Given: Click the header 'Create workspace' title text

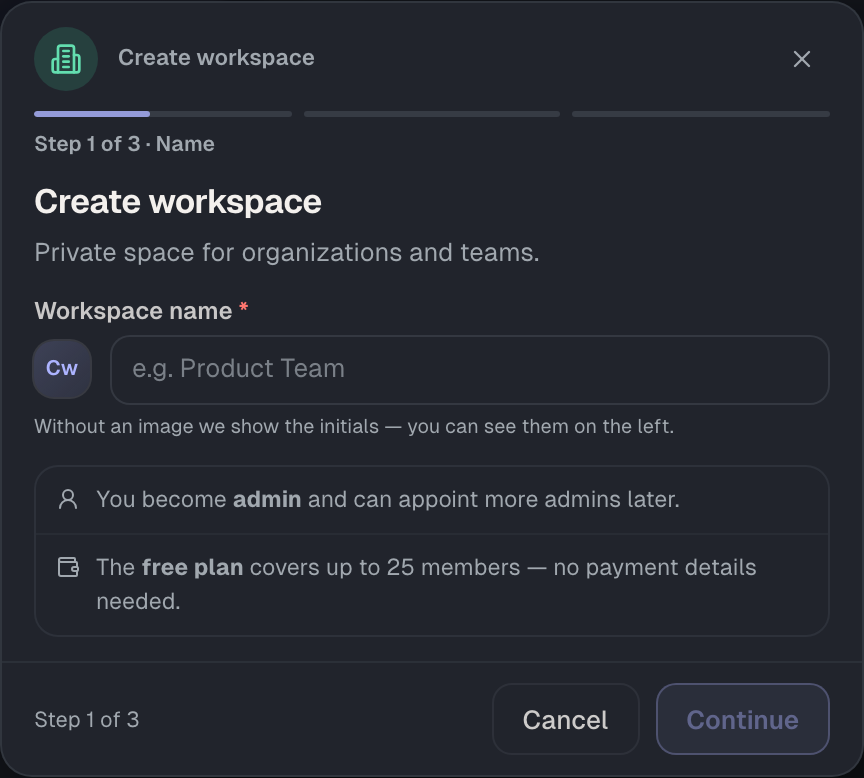Looking at the screenshot, I should (x=217, y=58).
